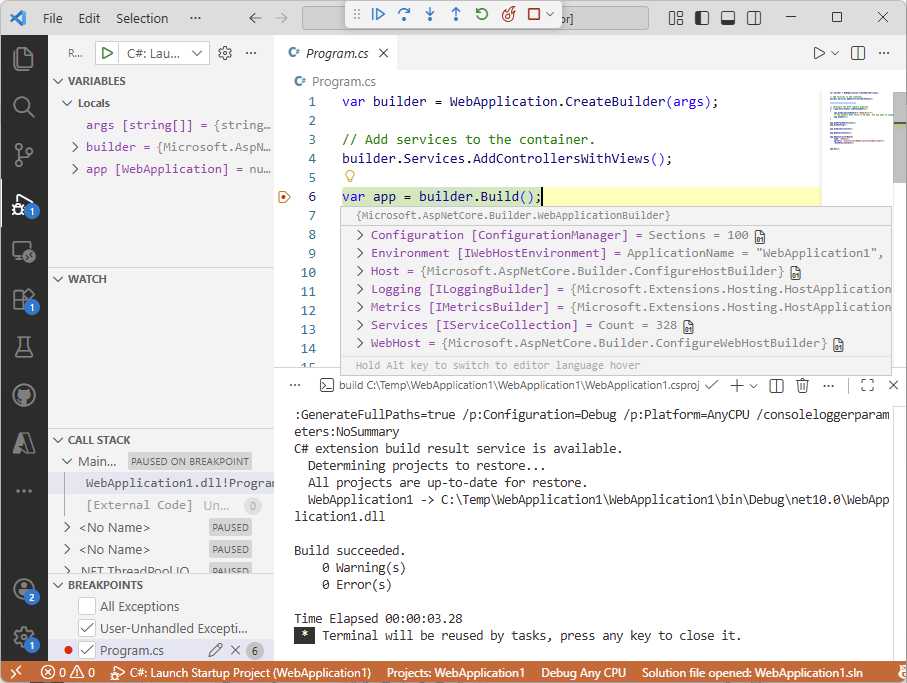The height and width of the screenshot is (683, 907).
Task: Open the Run and Debug view
Action: pyautogui.click(x=23, y=204)
